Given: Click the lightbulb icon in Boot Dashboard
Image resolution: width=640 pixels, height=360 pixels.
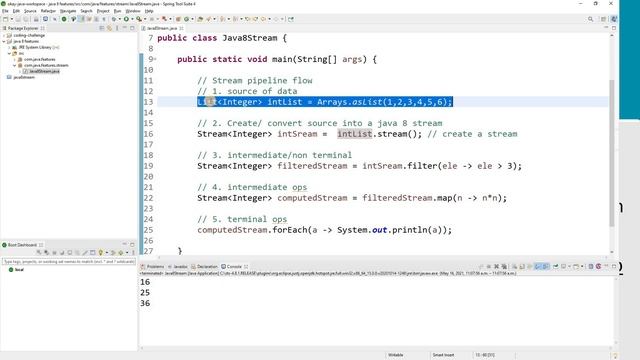Looking at the screenshot, I should pyautogui.click(x=100, y=253).
